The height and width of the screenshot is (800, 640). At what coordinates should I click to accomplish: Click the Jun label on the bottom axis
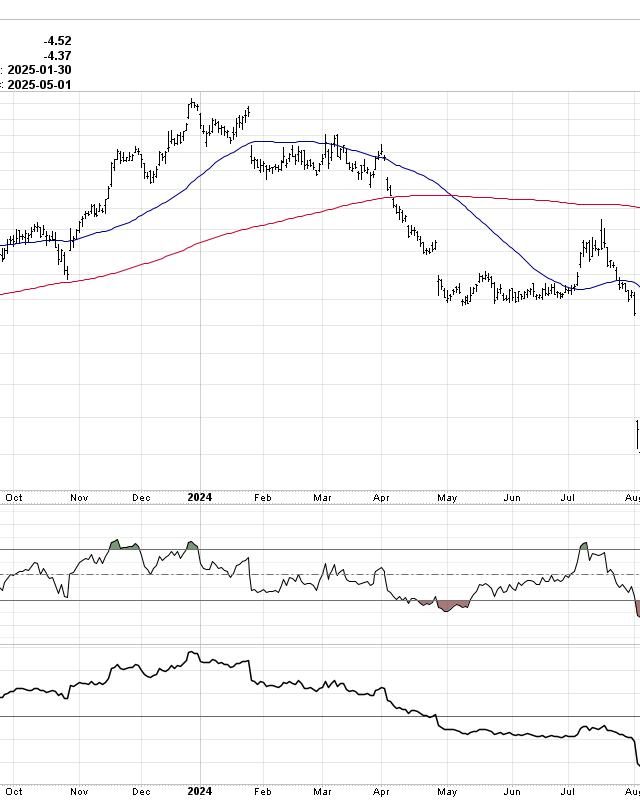tap(512, 791)
